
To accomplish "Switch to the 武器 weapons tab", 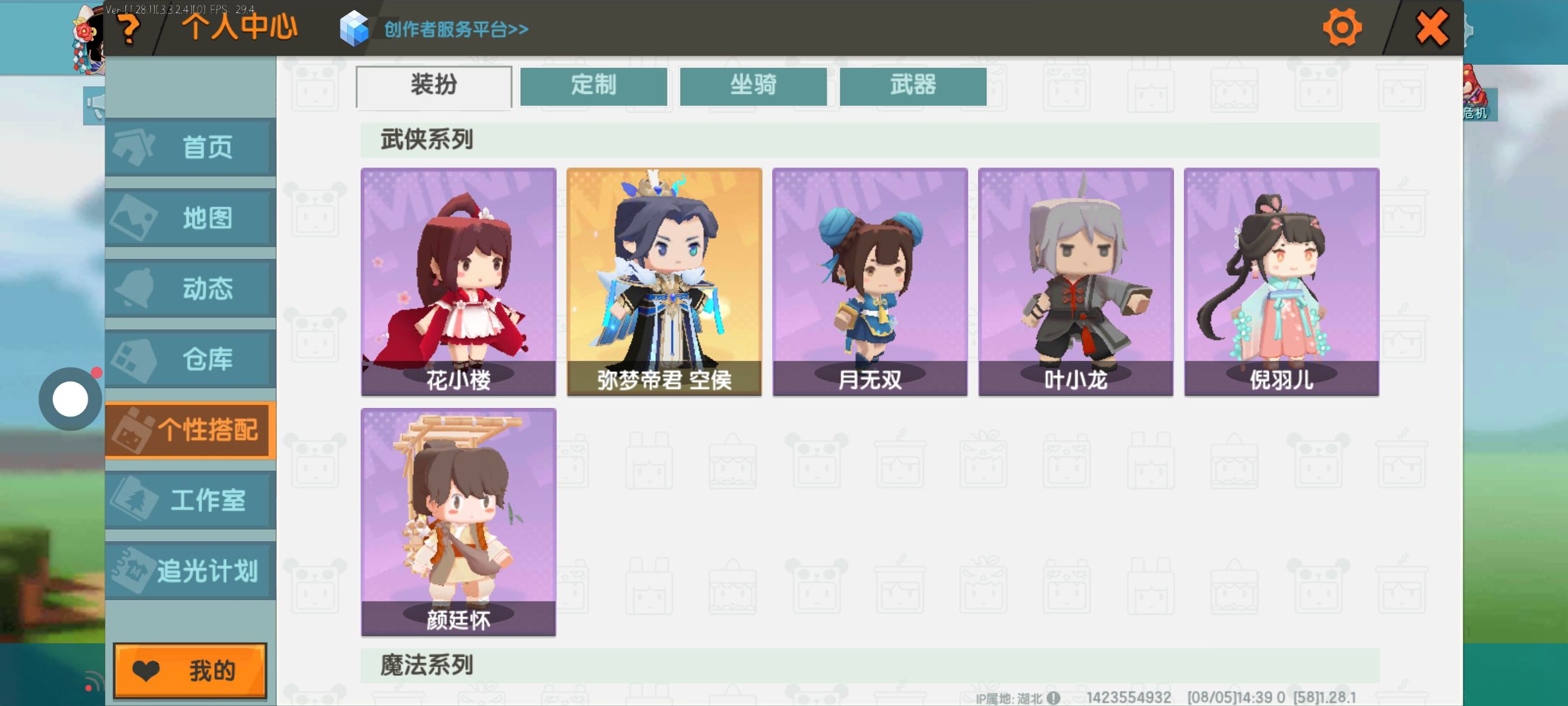I will pos(913,86).
